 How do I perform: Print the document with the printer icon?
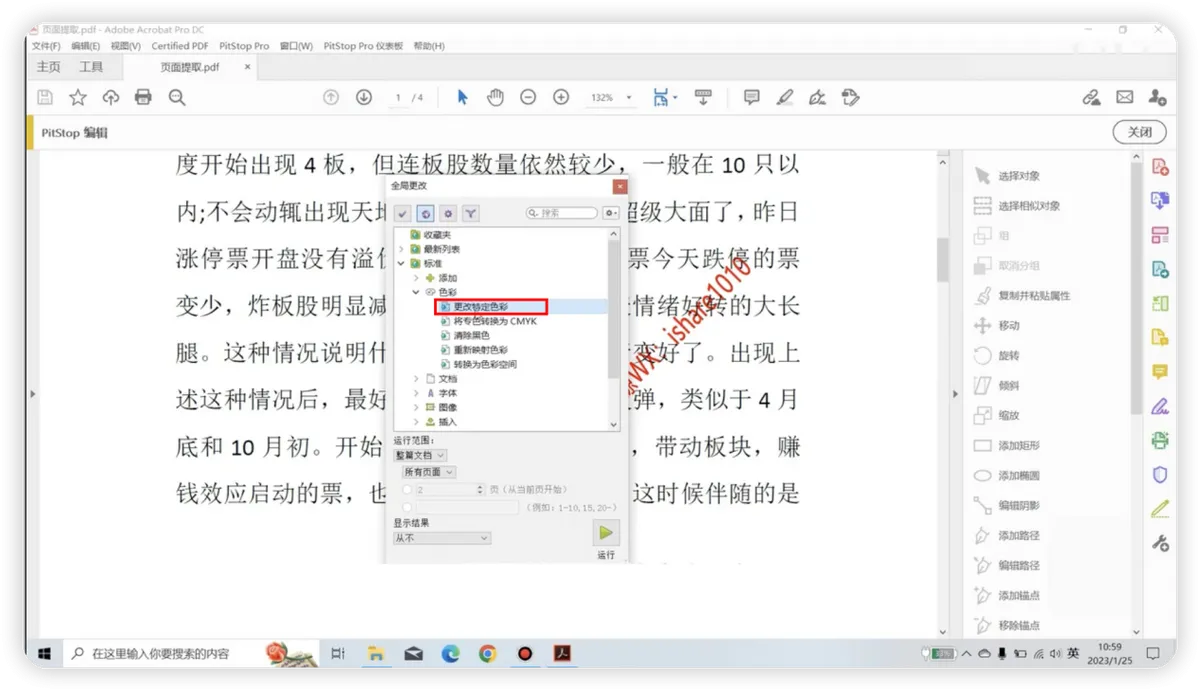click(143, 97)
